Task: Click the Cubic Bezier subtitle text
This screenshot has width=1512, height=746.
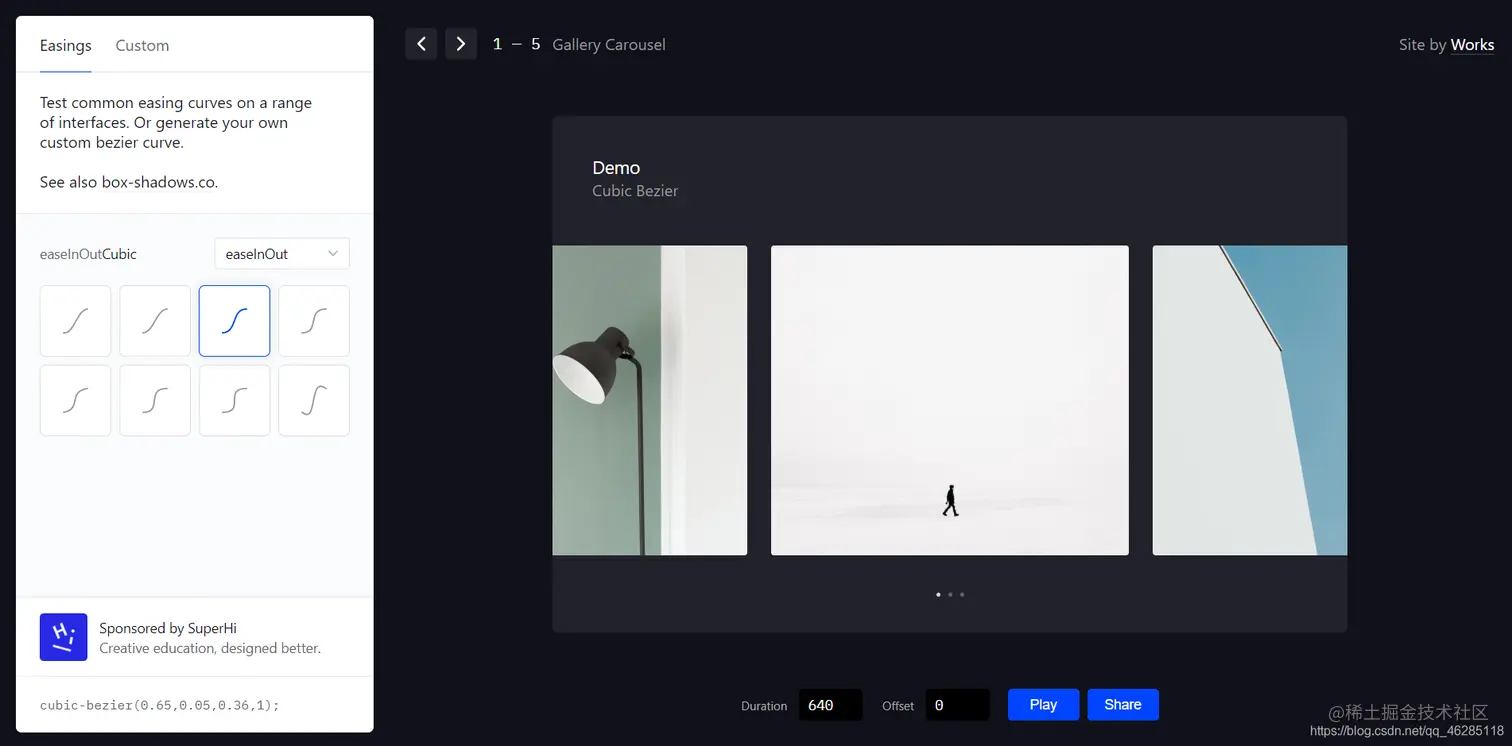Action: click(635, 190)
